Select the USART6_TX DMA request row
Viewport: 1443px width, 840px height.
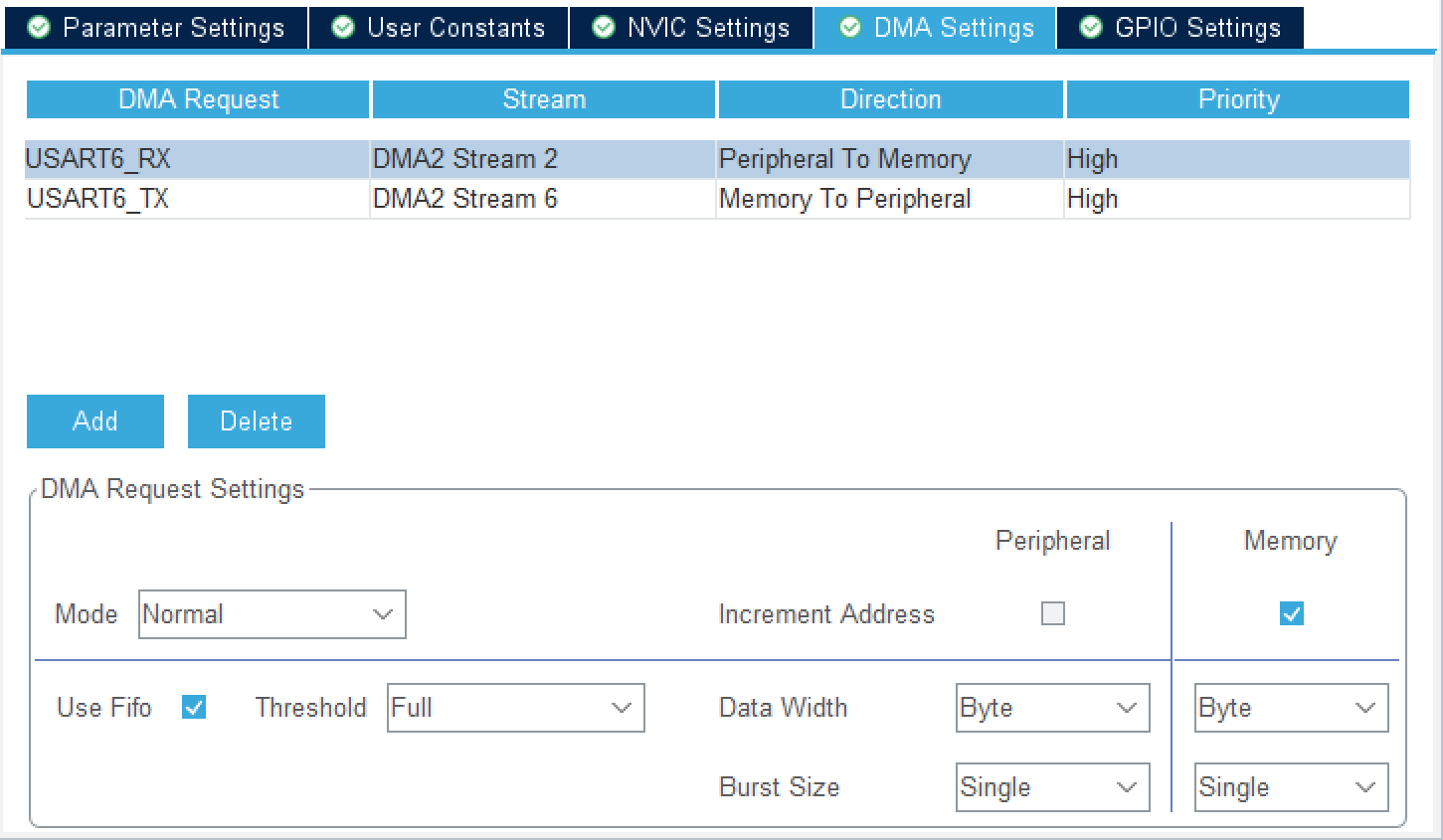(717, 199)
